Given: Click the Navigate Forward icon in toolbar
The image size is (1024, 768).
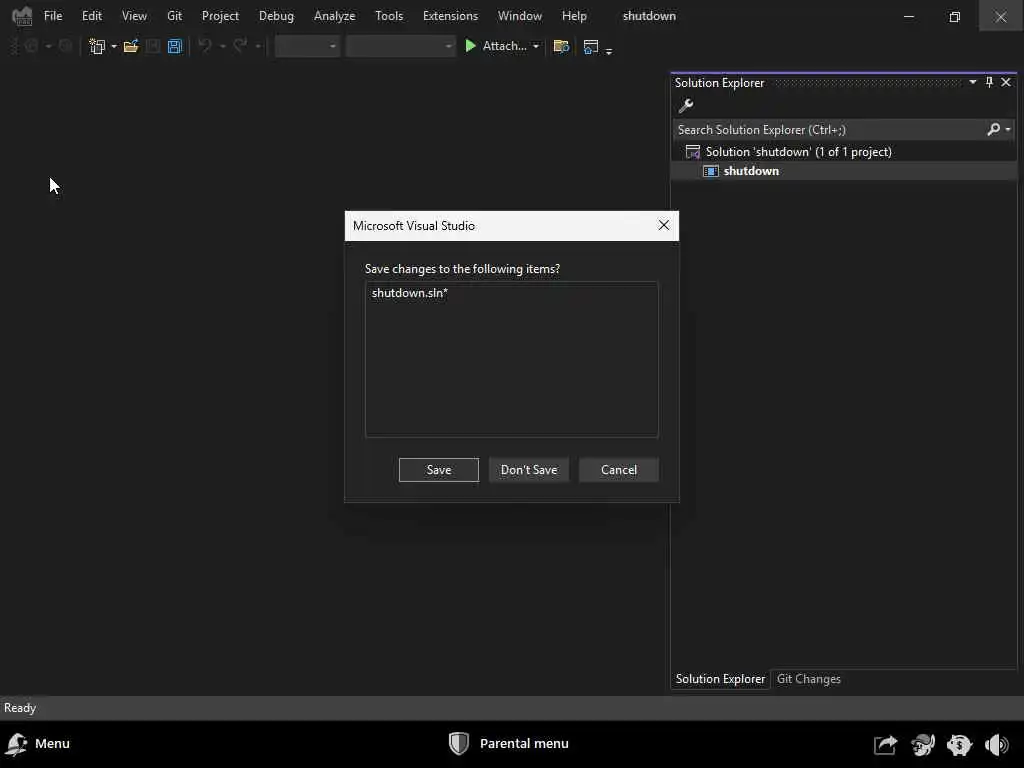Looking at the screenshot, I should [x=65, y=46].
